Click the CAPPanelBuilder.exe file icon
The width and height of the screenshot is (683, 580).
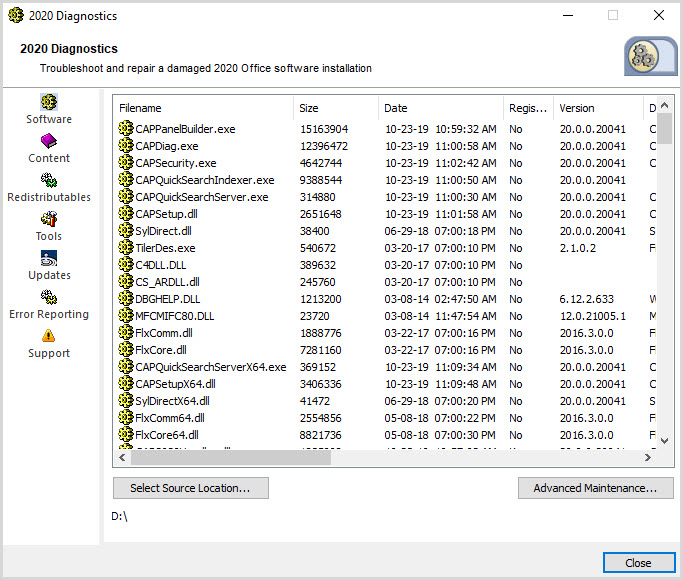(126, 129)
